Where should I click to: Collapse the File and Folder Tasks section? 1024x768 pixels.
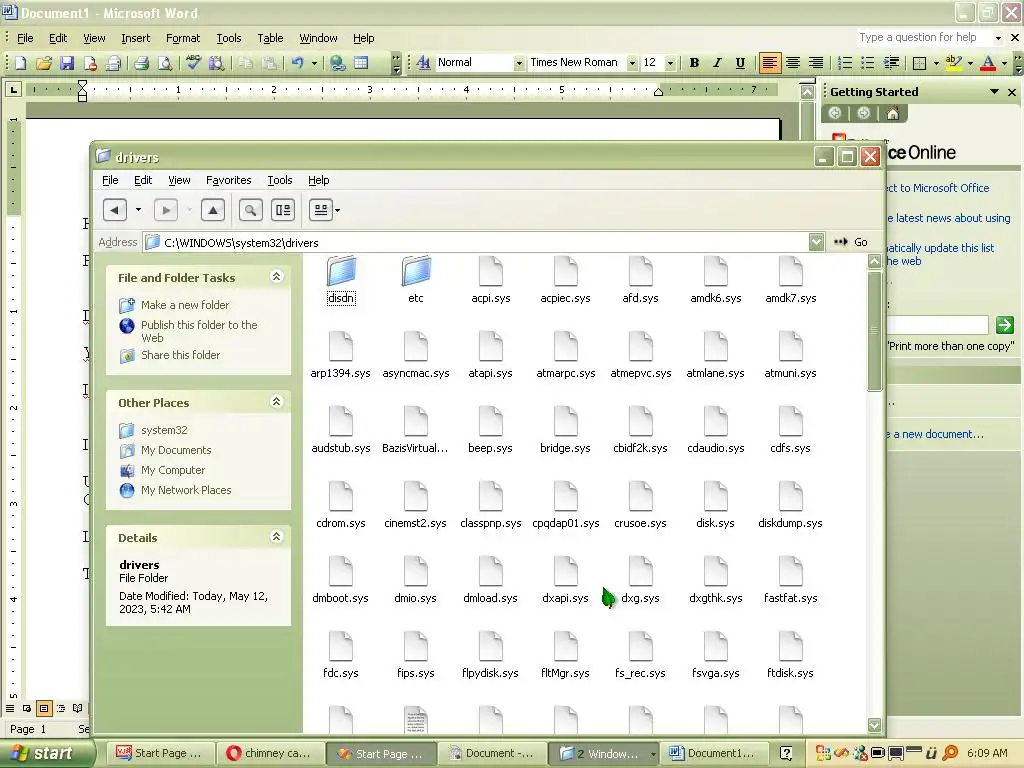276,277
